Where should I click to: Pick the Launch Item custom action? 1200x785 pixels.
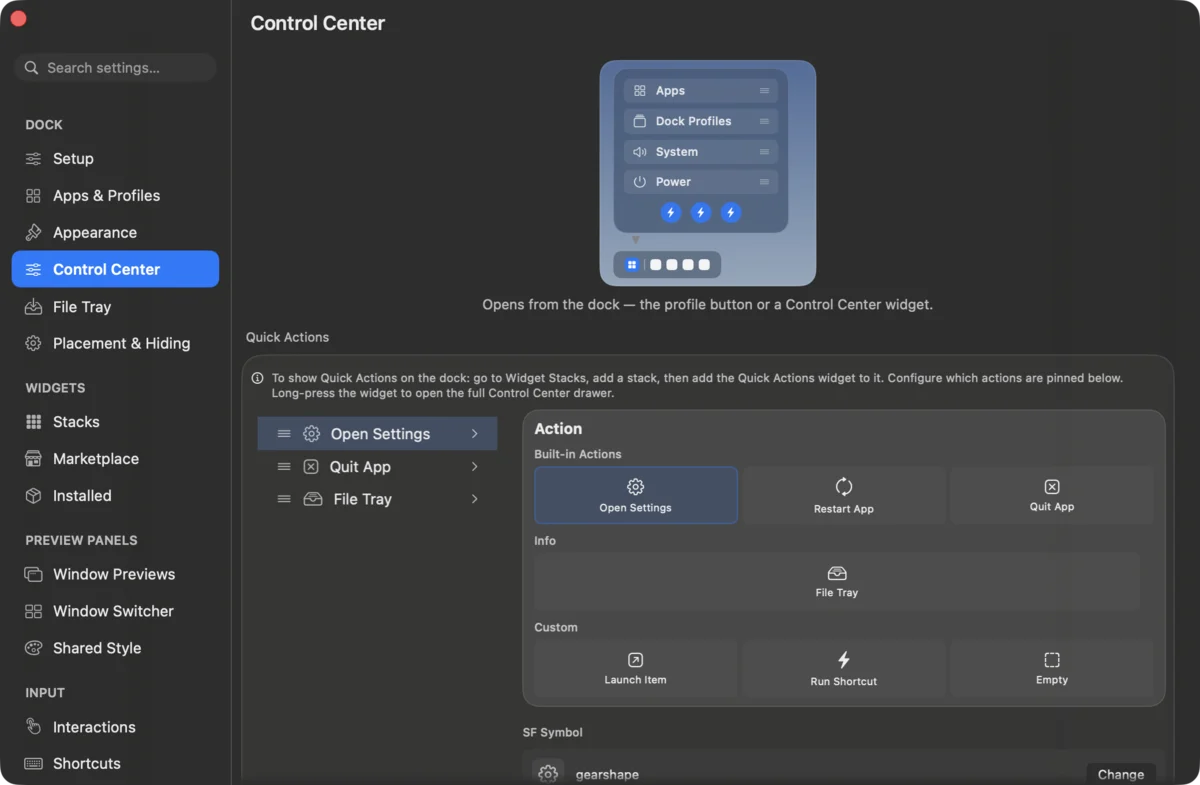[x=636, y=668]
